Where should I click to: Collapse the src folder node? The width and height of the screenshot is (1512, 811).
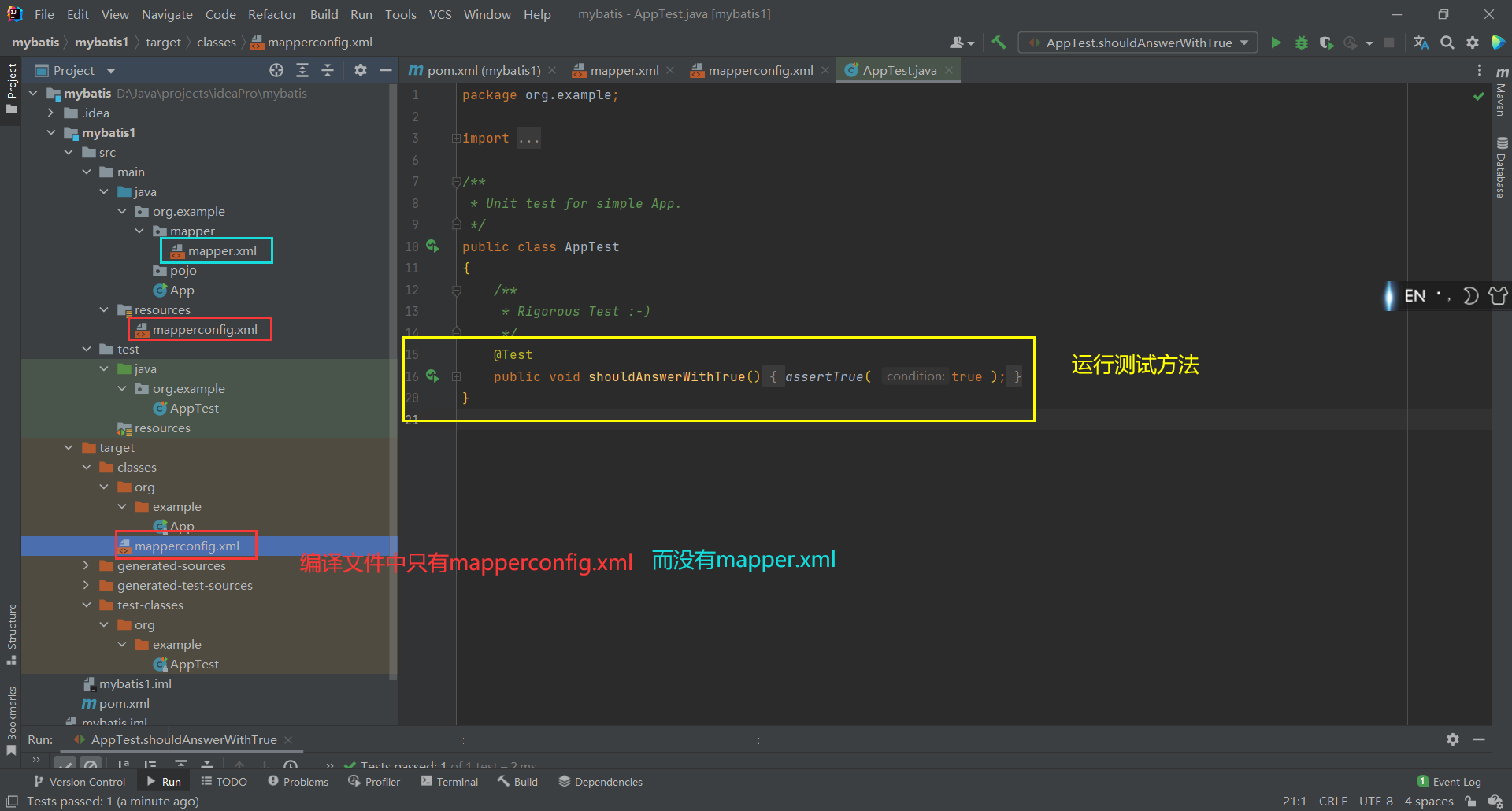pos(69,152)
